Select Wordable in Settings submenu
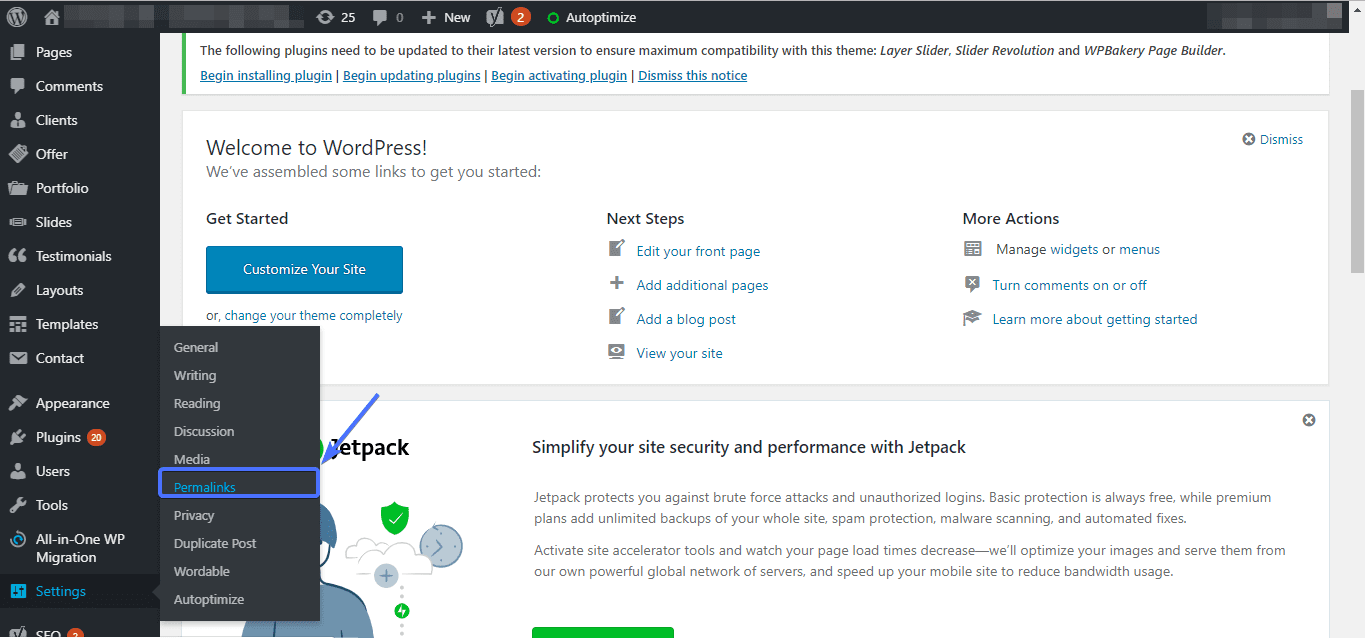Screen dimensions: 1365x638 coord(202,571)
